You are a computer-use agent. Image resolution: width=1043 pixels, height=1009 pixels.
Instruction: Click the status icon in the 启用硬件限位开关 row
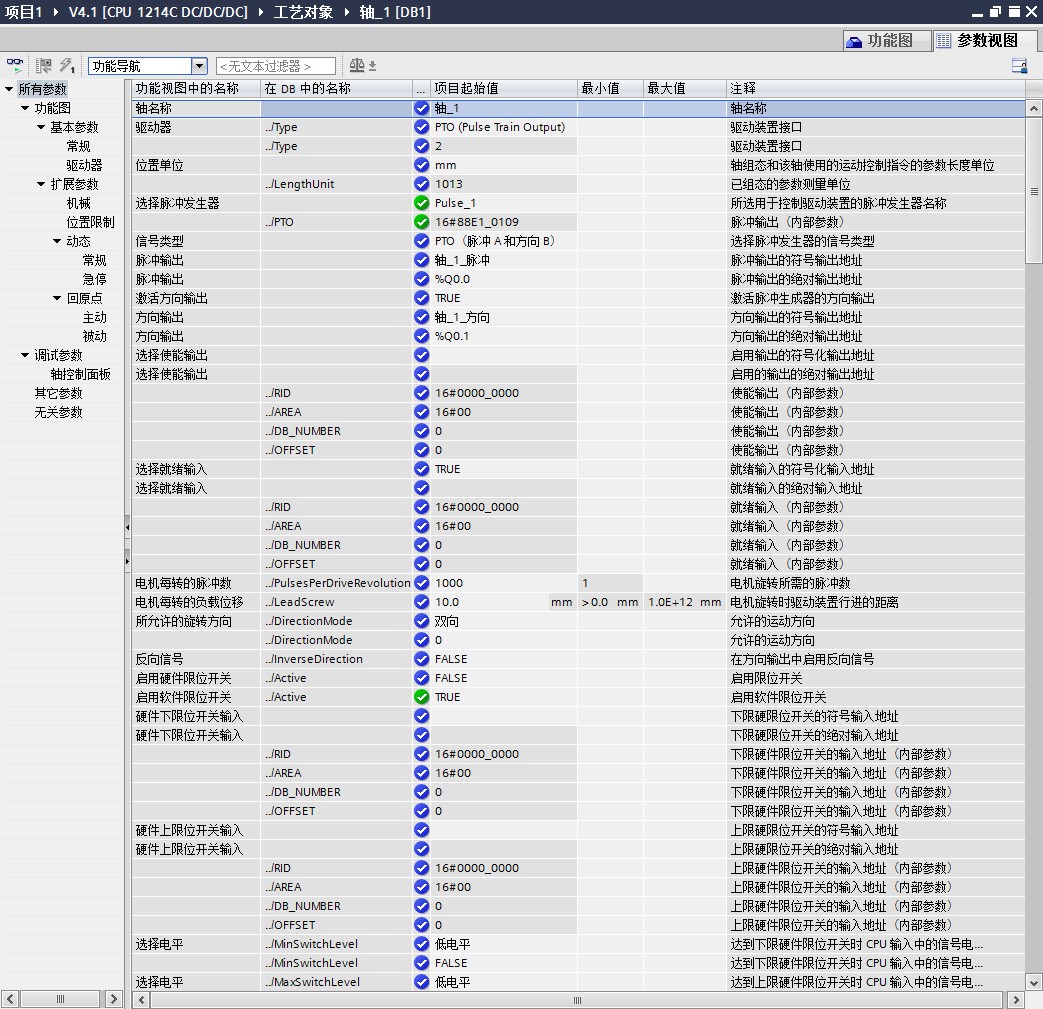pos(421,678)
